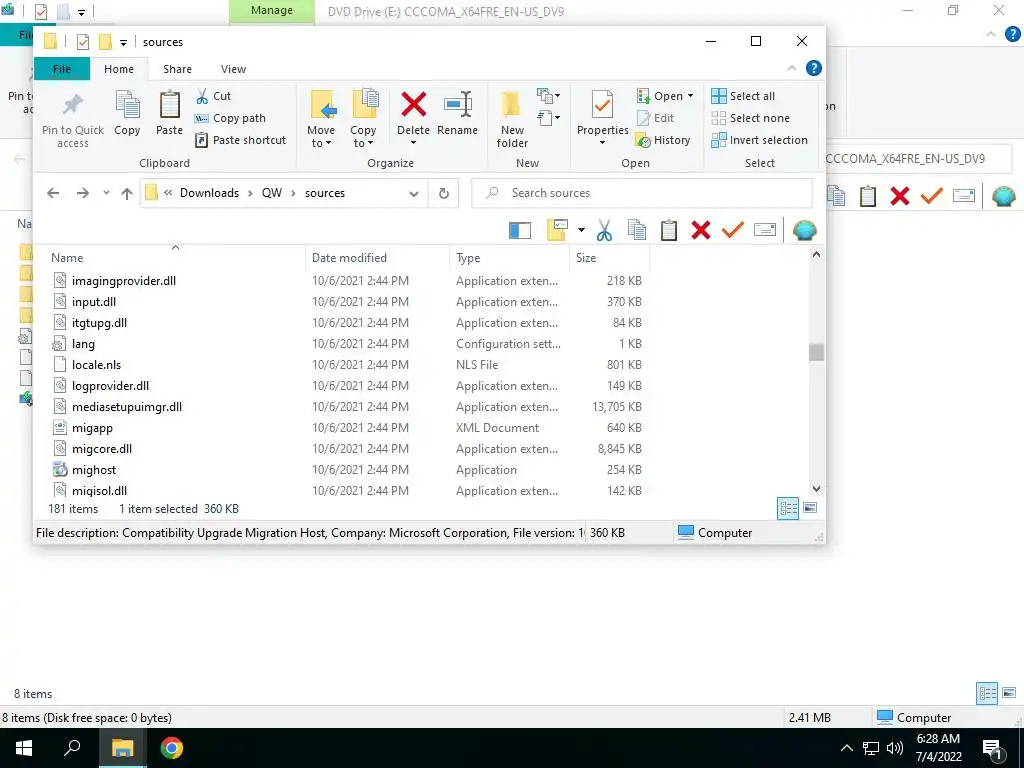
Task: Click the preview pane toolbar icon
Action: click(520, 230)
